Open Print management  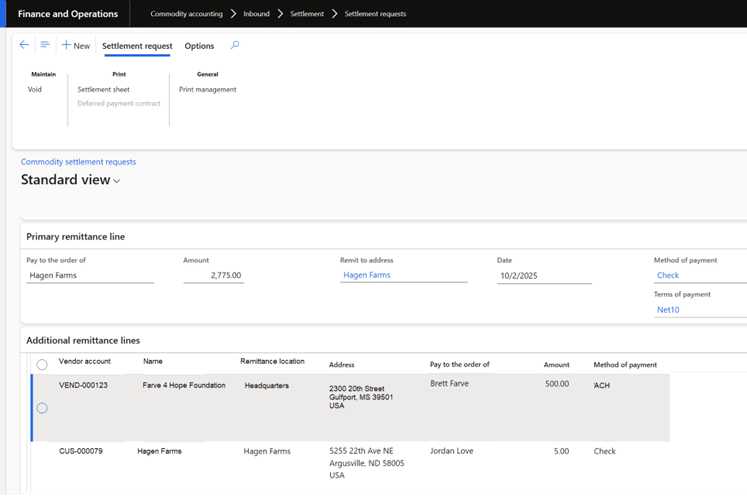(207, 90)
